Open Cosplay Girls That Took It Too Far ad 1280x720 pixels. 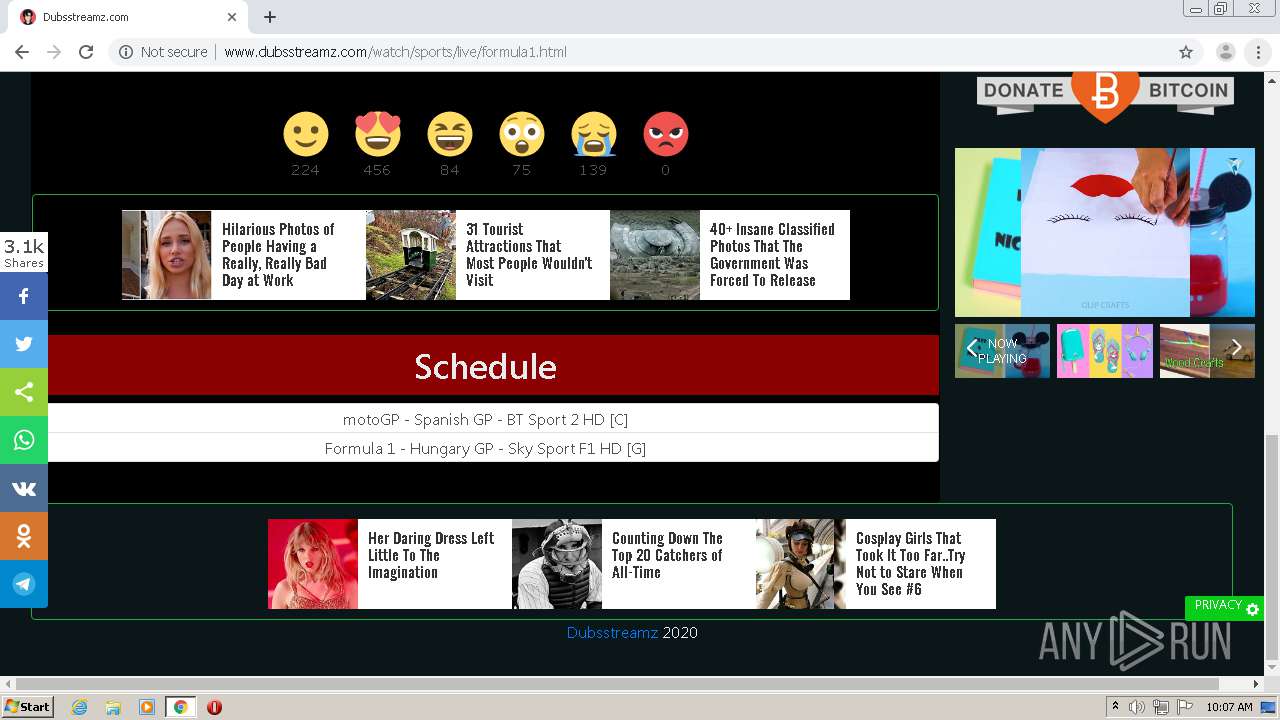(876, 564)
